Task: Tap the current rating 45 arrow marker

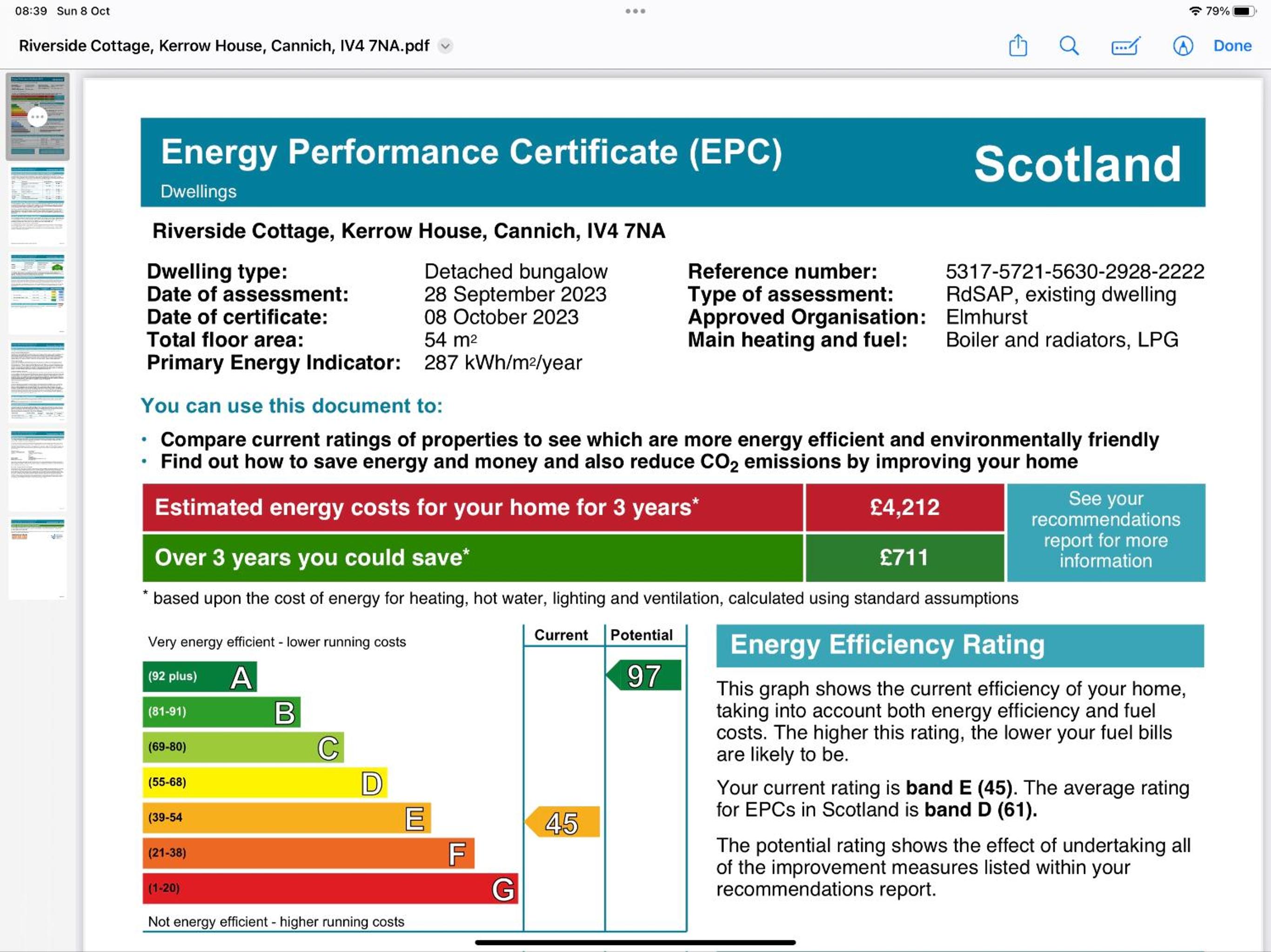Action: click(x=562, y=822)
